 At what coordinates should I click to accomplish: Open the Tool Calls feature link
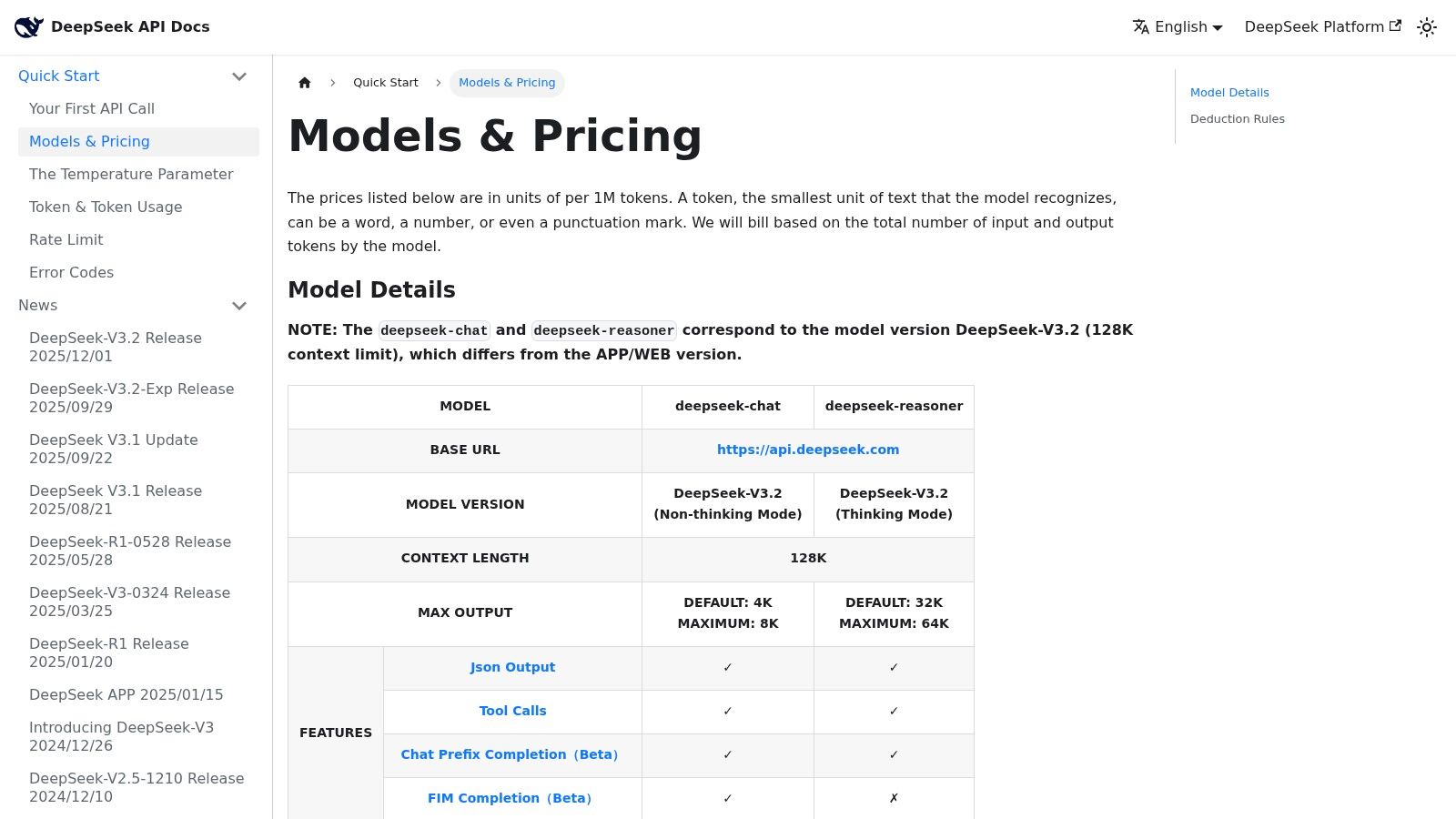coord(512,711)
